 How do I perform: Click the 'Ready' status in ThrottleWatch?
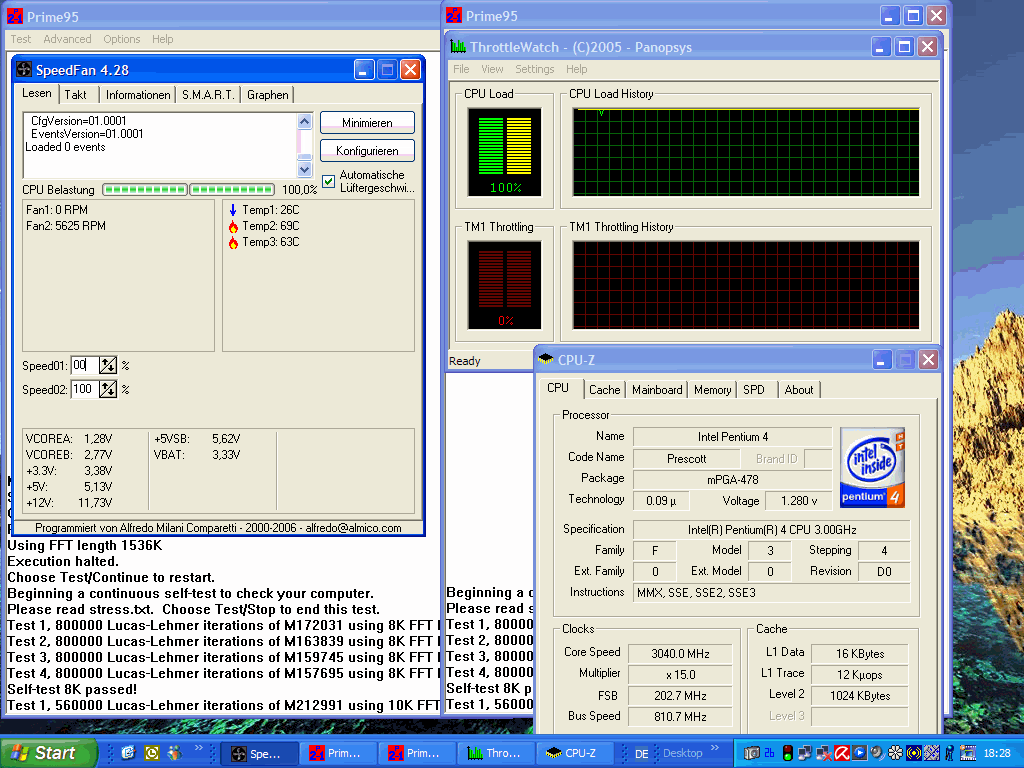click(464, 361)
